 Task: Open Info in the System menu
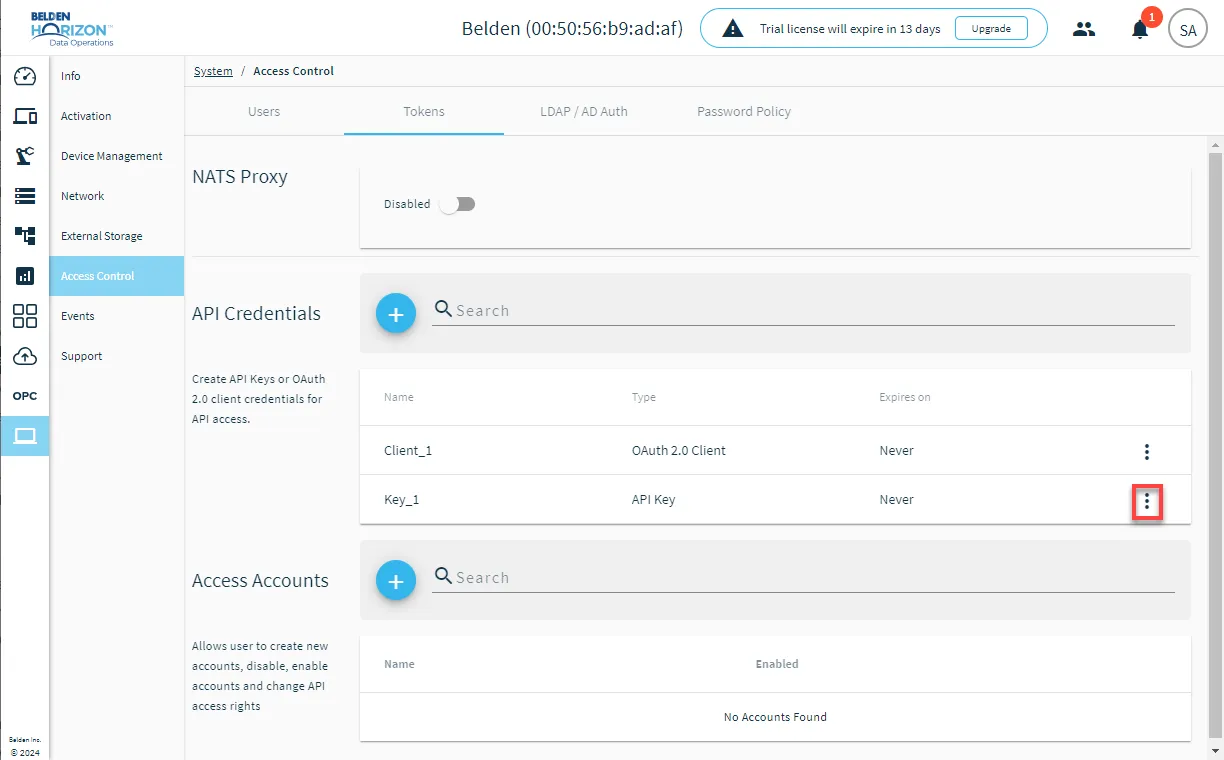(116, 76)
